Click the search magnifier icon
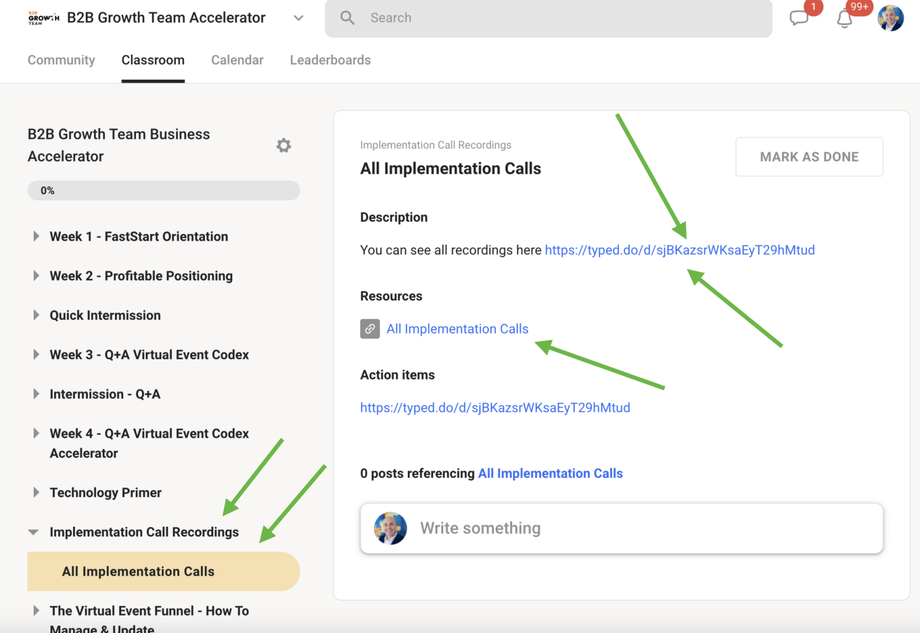The height and width of the screenshot is (633, 920). click(x=347, y=18)
